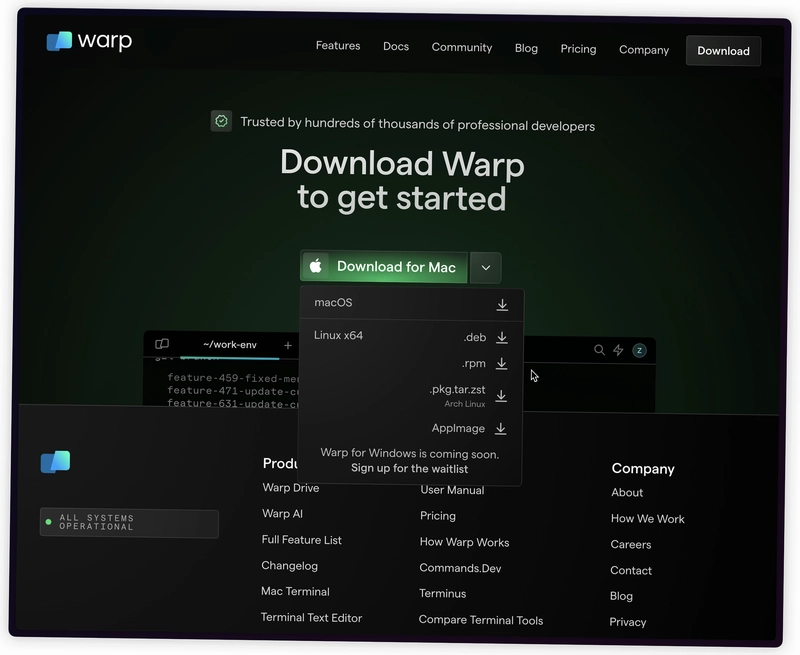
Task: Click the ~/work-env terminal tab
Action: point(230,345)
